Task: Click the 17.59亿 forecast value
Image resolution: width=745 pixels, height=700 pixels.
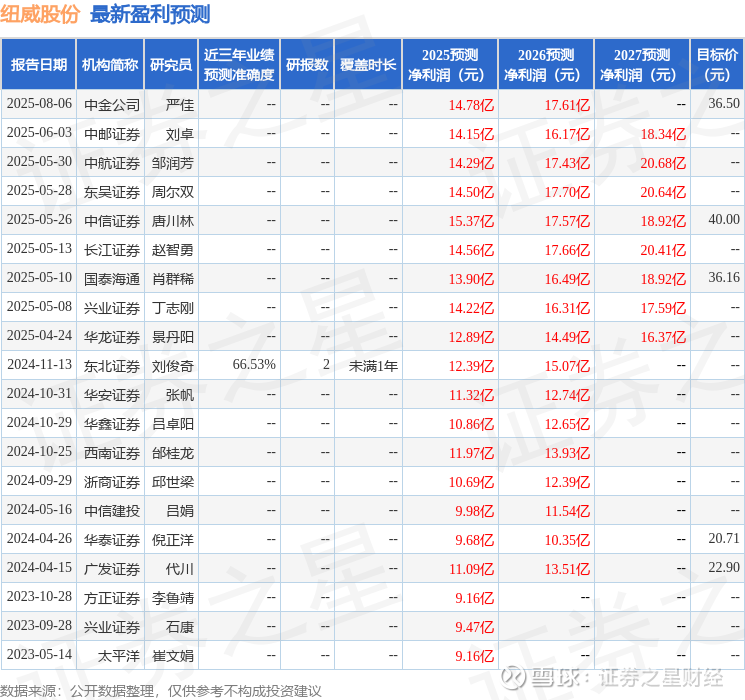Action: click(x=663, y=308)
